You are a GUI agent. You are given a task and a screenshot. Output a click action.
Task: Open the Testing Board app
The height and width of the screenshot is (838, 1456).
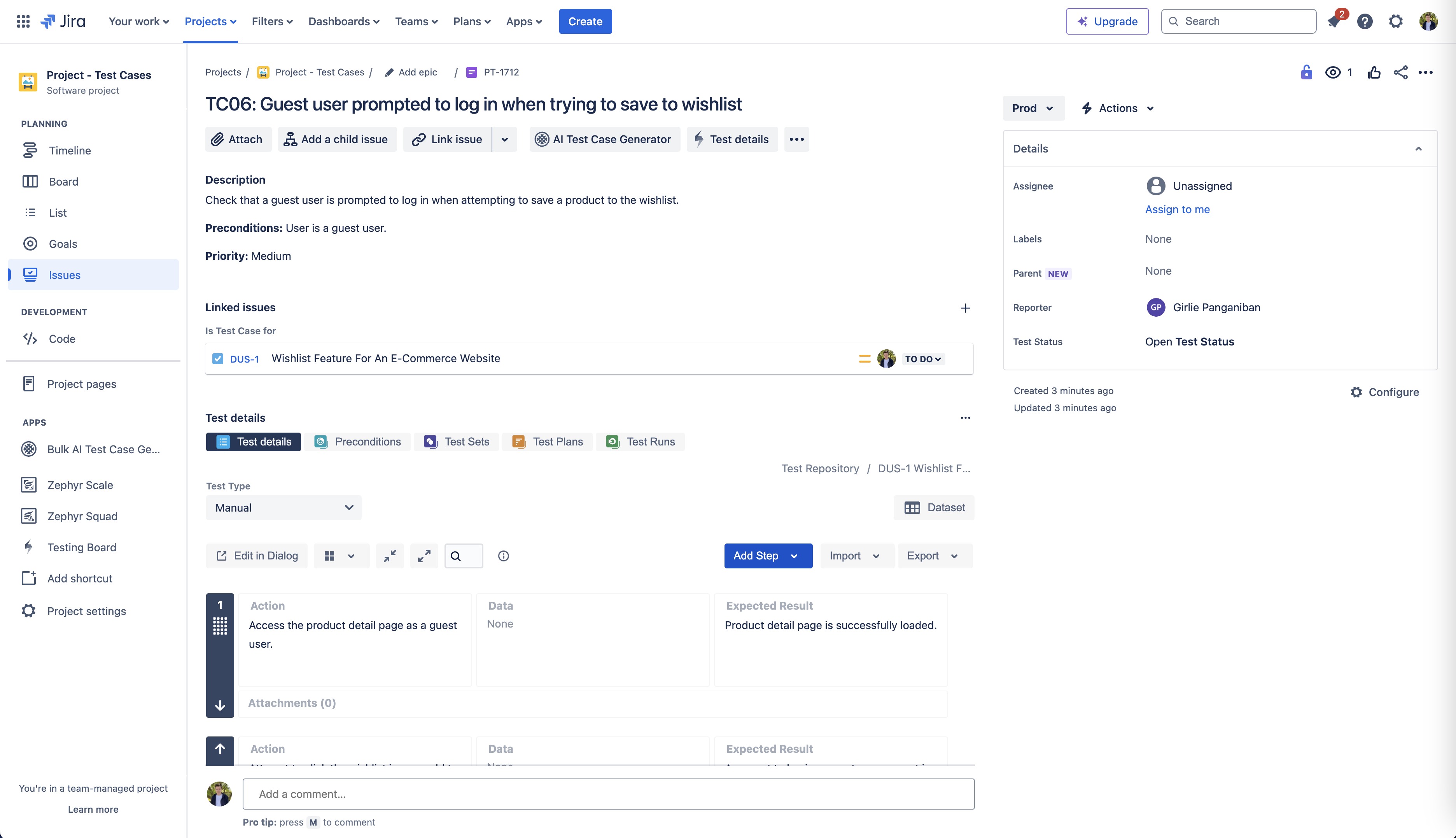pos(81,547)
